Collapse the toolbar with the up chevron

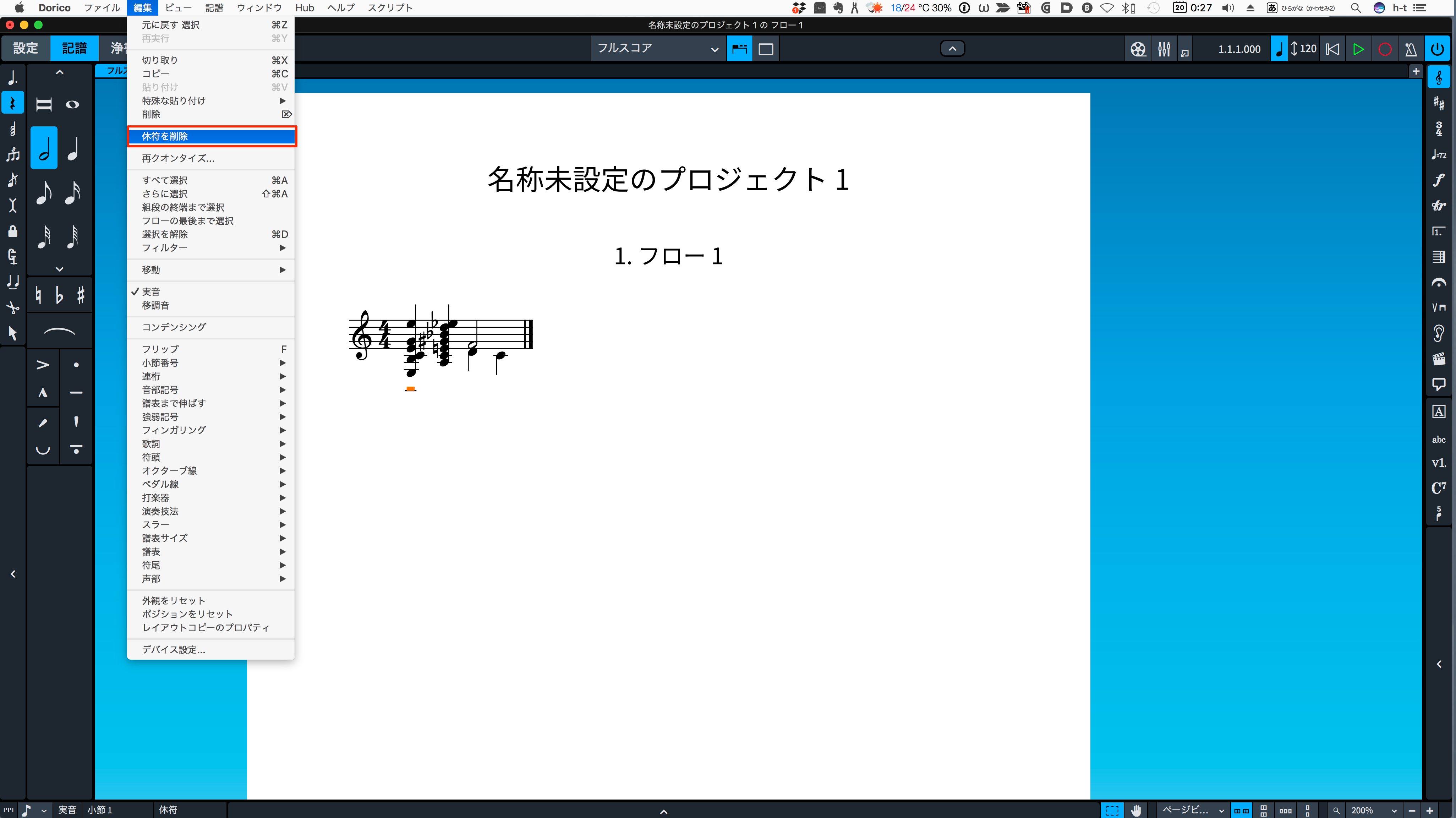tap(952, 49)
